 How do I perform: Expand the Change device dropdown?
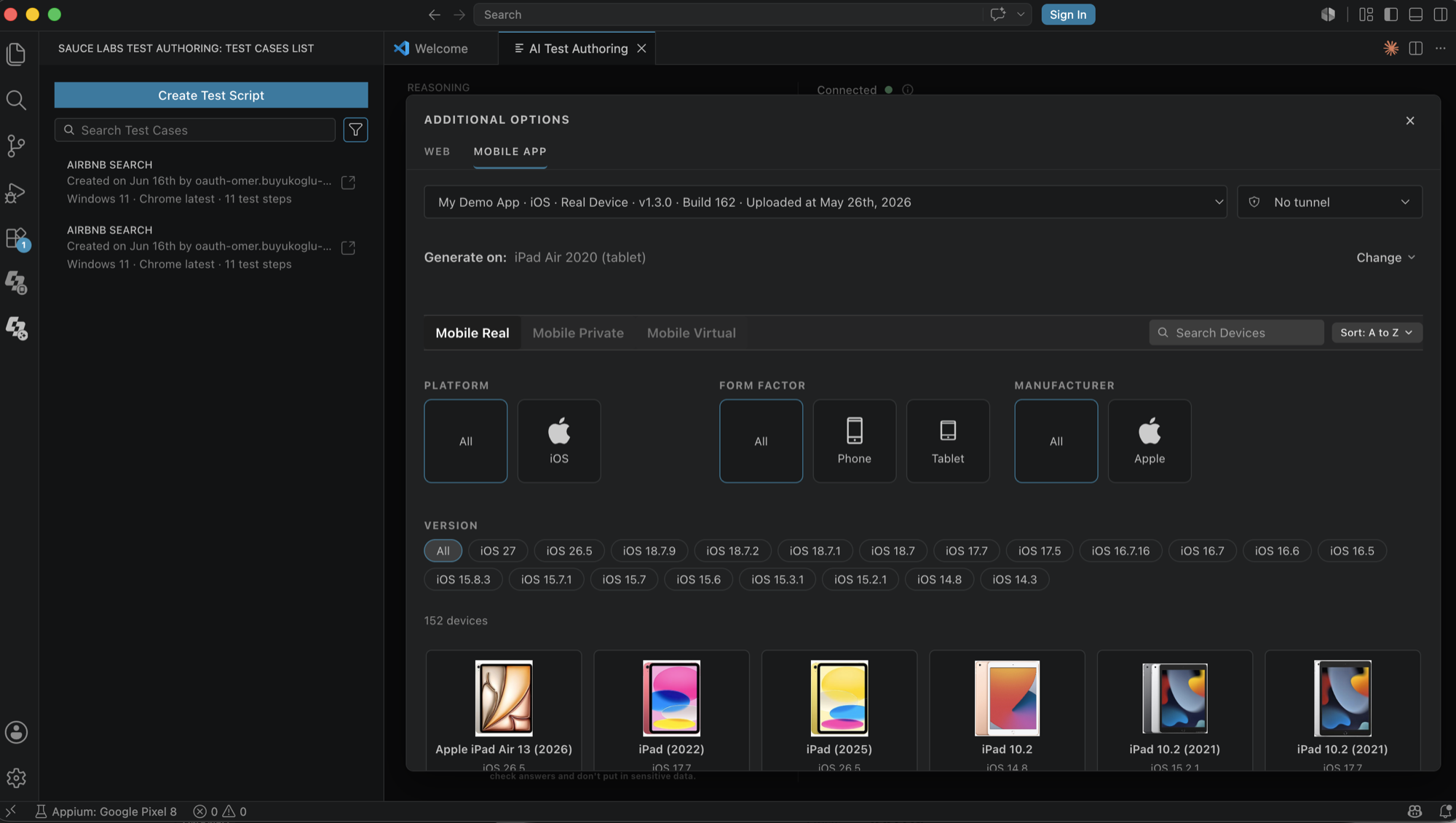[x=1386, y=258]
